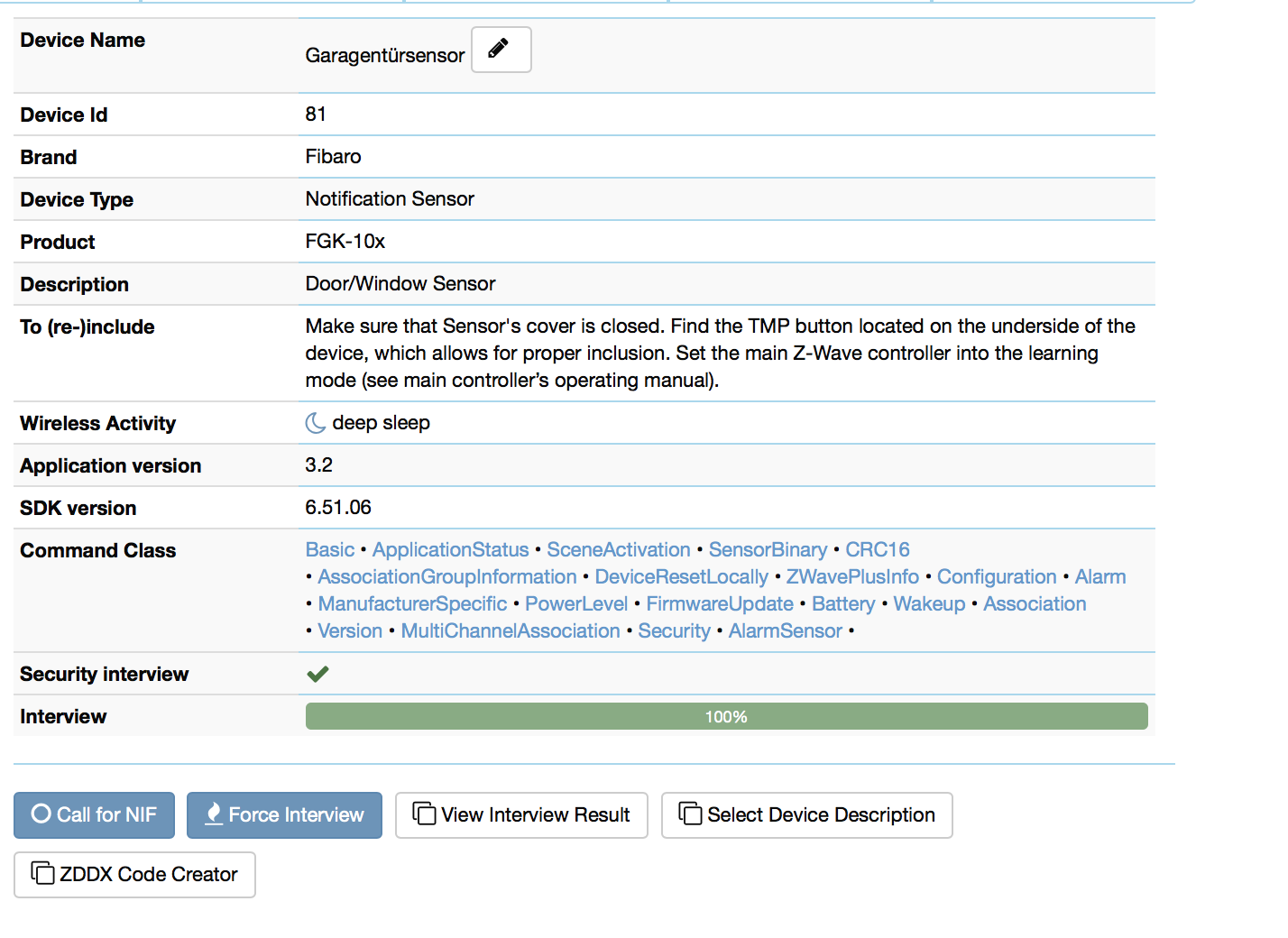Select the Battery command class link
The height and width of the screenshot is (938, 1288).
point(842,604)
